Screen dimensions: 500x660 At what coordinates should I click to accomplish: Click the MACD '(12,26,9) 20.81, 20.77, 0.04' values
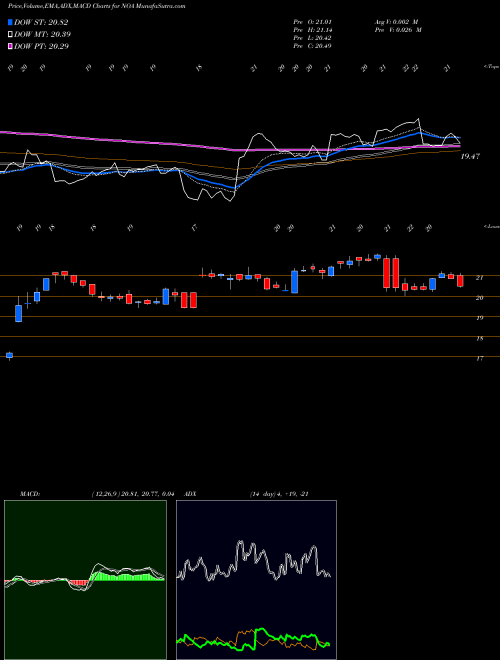pyautogui.click(x=132, y=494)
